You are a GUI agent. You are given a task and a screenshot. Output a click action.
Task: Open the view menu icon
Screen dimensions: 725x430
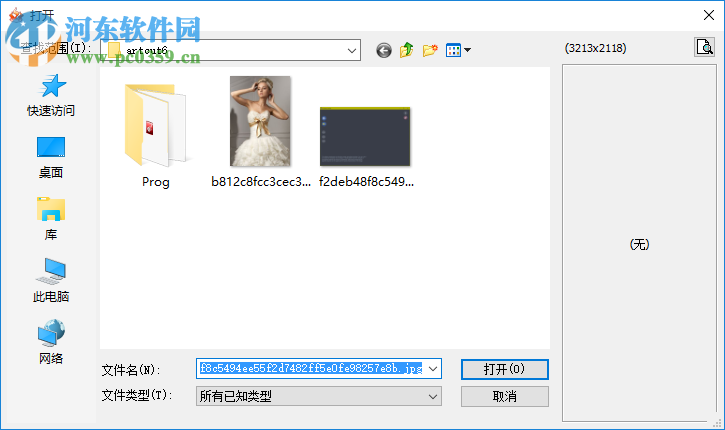[x=453, y=50]
